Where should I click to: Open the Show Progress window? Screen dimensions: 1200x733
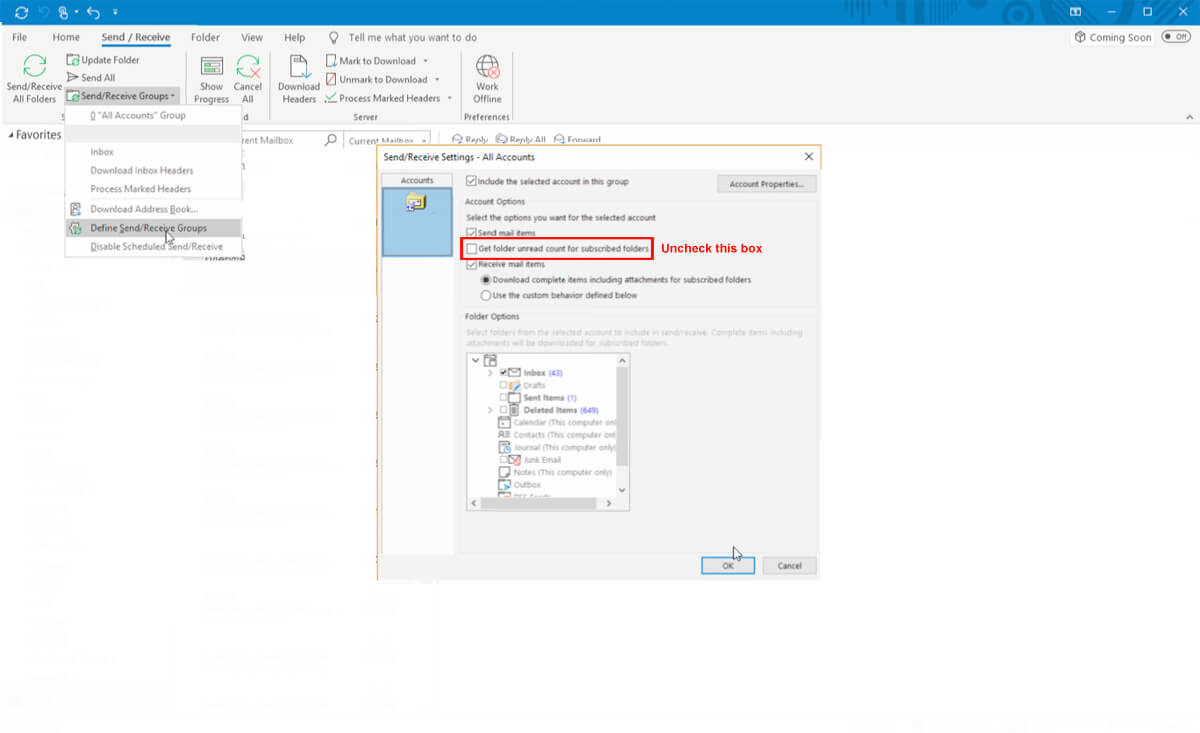pos(212,80)
